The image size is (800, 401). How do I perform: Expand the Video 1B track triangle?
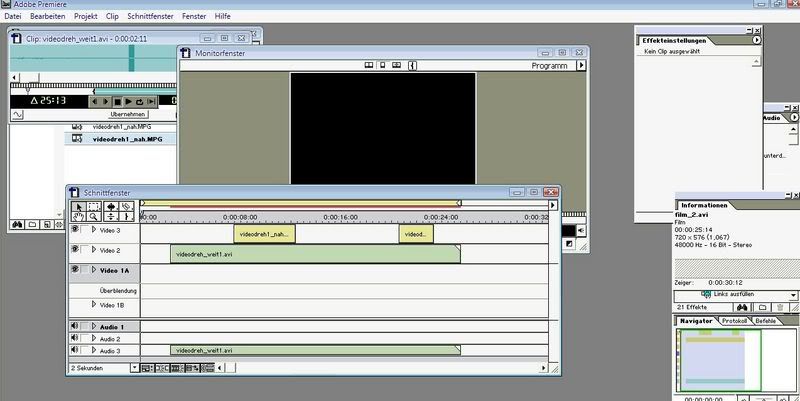94,304
